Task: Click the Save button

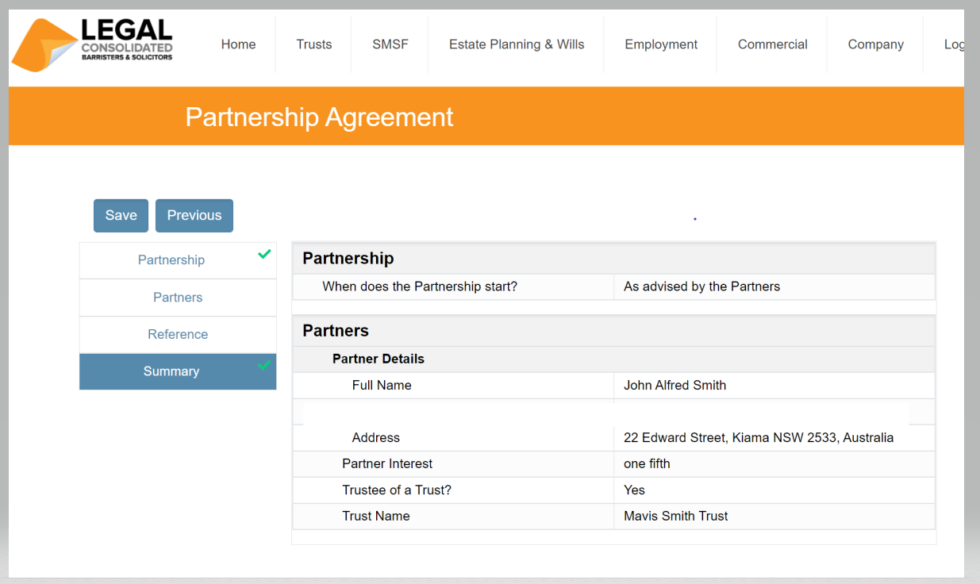Action: pyautogui.click(x=120, y=215)
